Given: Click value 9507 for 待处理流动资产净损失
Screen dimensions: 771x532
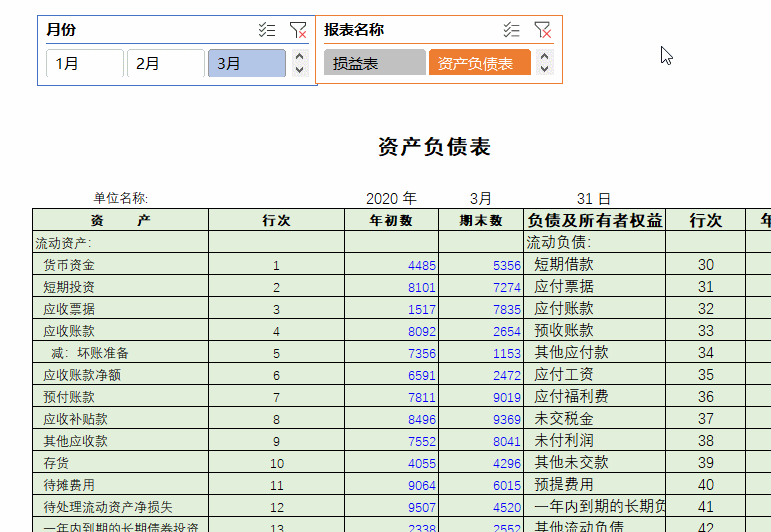Looking at the screenshot, I should coord(391,506).
